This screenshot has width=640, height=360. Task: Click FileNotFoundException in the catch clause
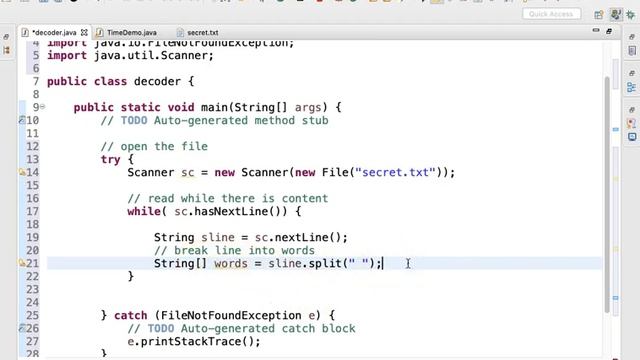pos(231,316)
